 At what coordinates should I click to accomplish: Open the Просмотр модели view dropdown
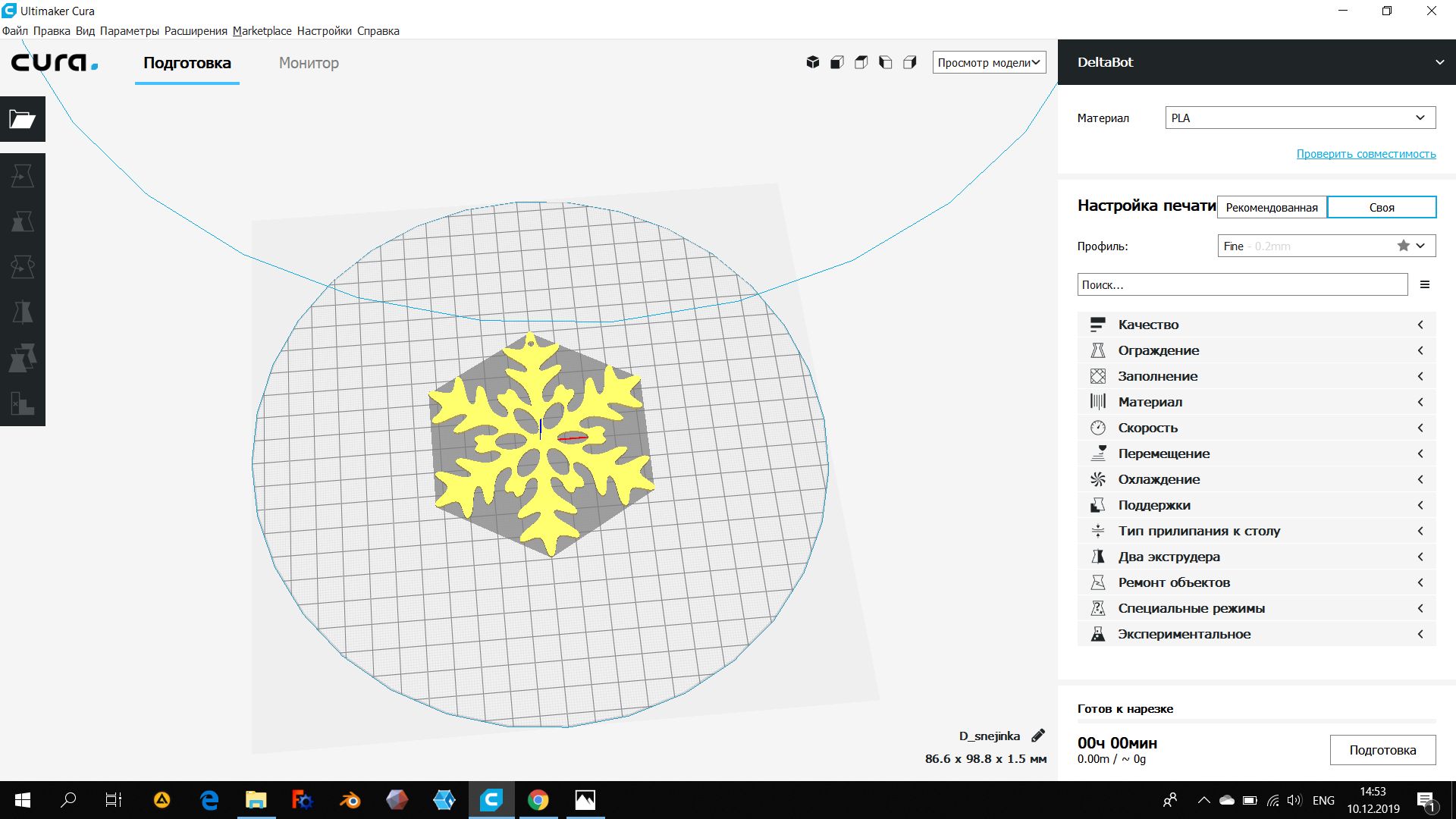pos(989,62)
